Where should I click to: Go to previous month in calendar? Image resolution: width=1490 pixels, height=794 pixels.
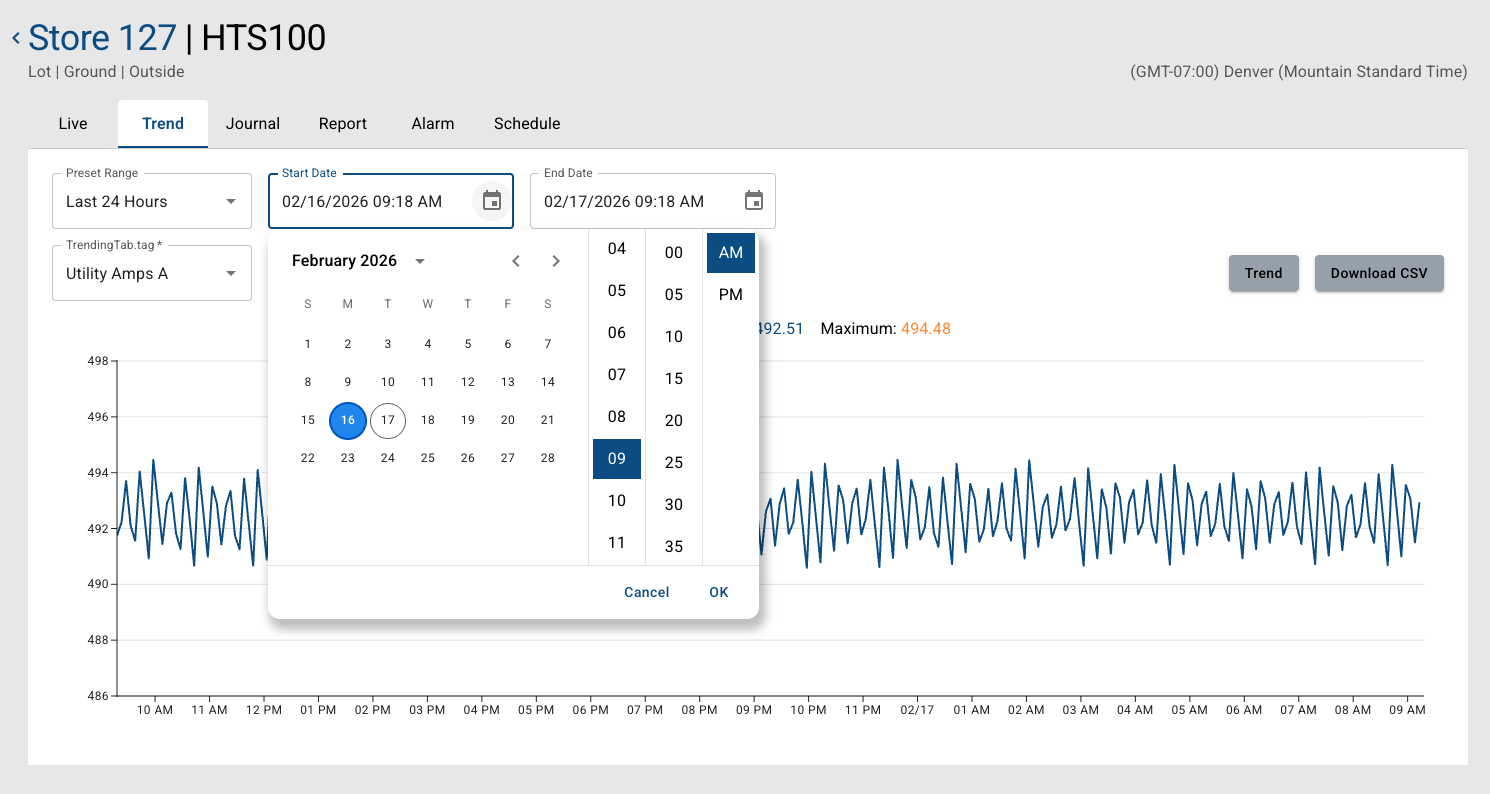(x=516, y=261)
